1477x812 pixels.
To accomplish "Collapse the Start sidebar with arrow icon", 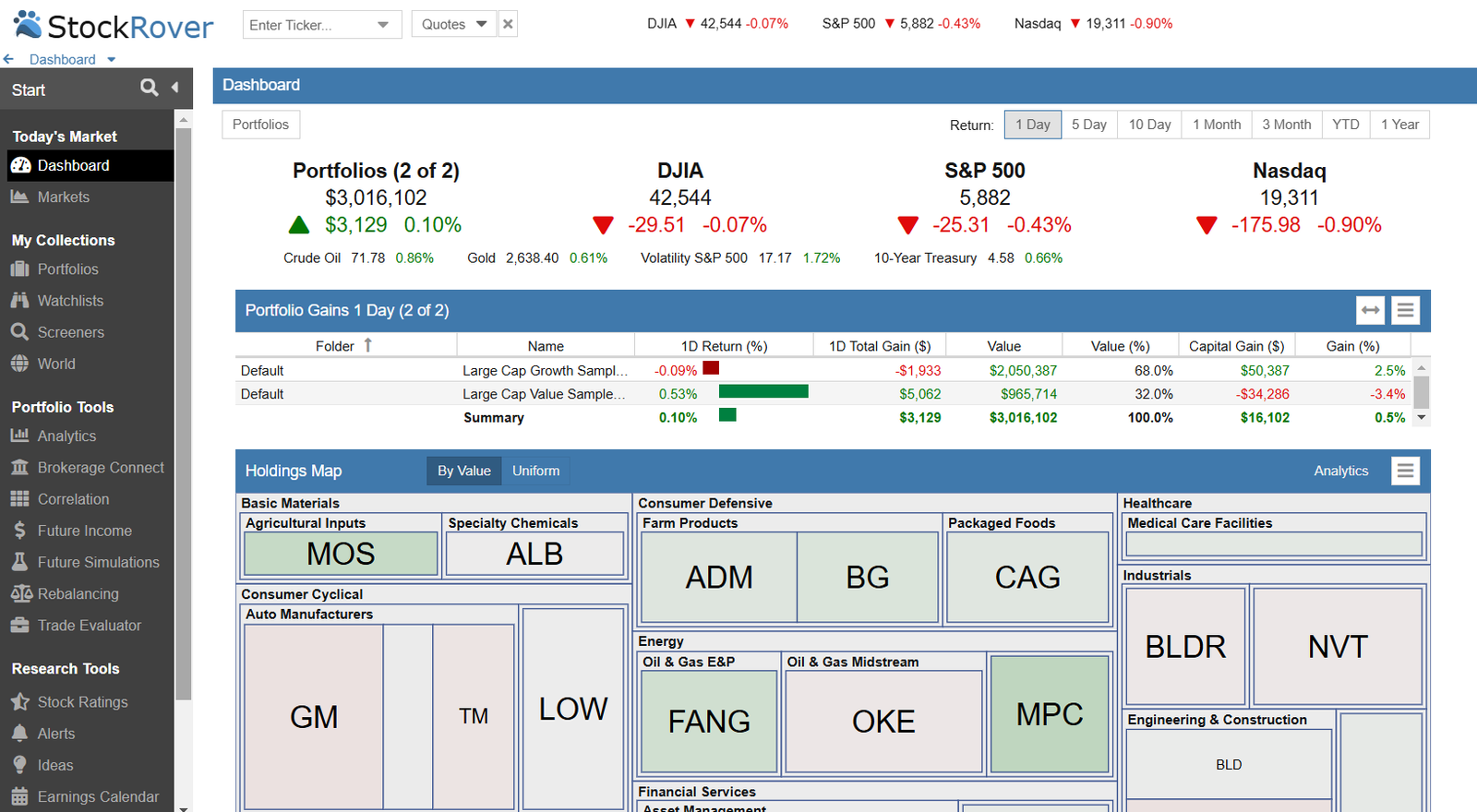I will (x=174, y=88).
